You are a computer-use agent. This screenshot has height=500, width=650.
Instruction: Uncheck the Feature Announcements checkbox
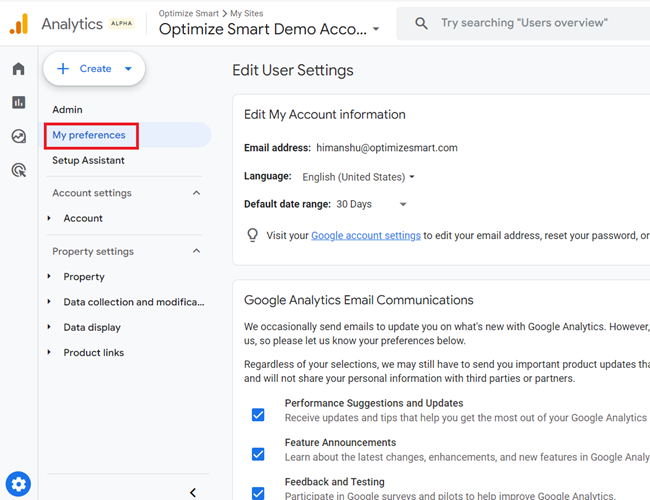[258, 454]
